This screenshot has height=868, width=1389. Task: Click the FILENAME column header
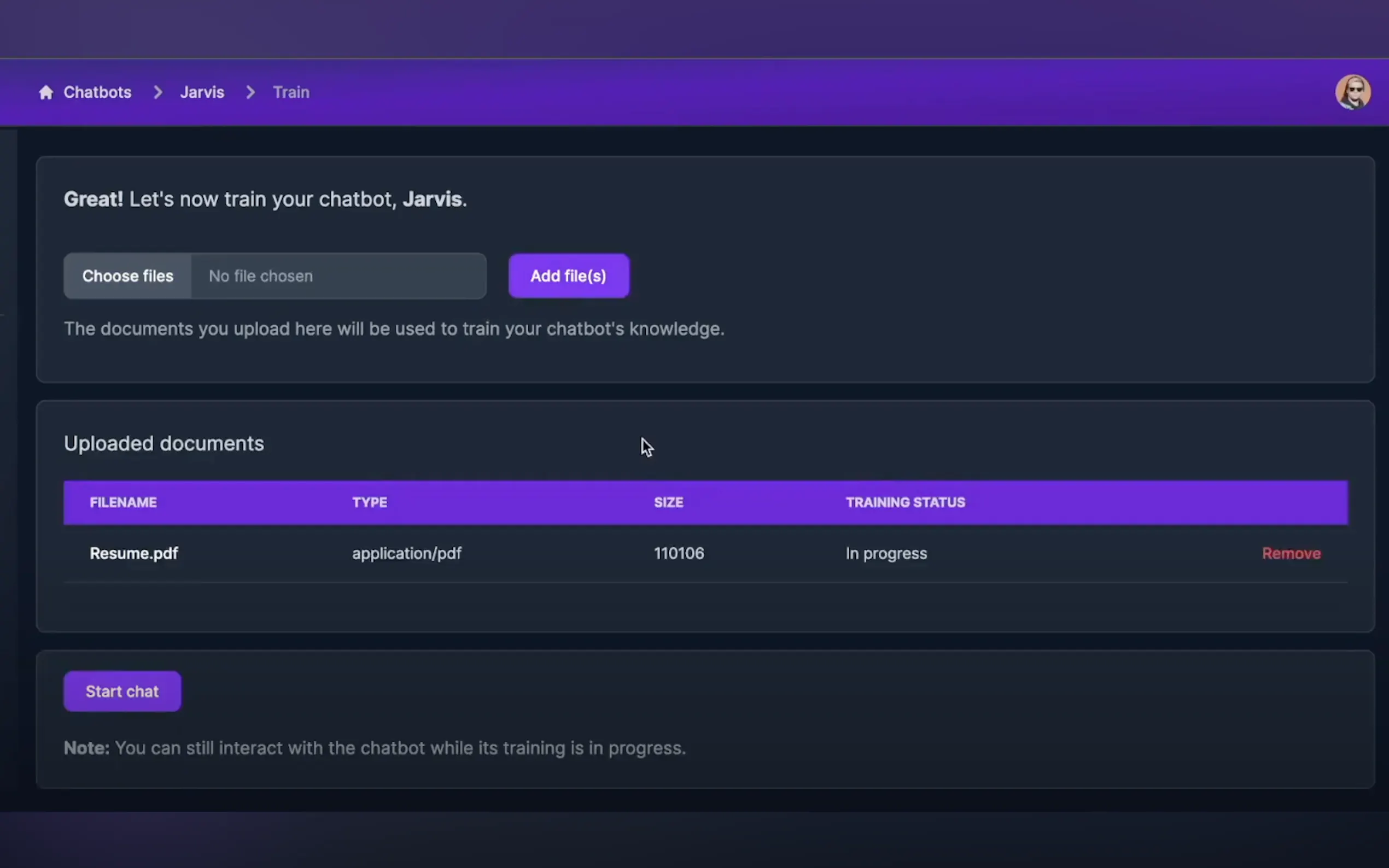123,502
